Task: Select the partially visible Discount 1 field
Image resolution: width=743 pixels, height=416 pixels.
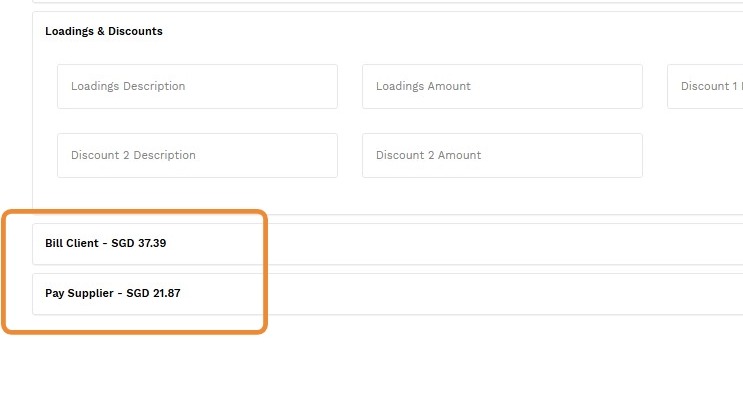Action: point(705,87)
